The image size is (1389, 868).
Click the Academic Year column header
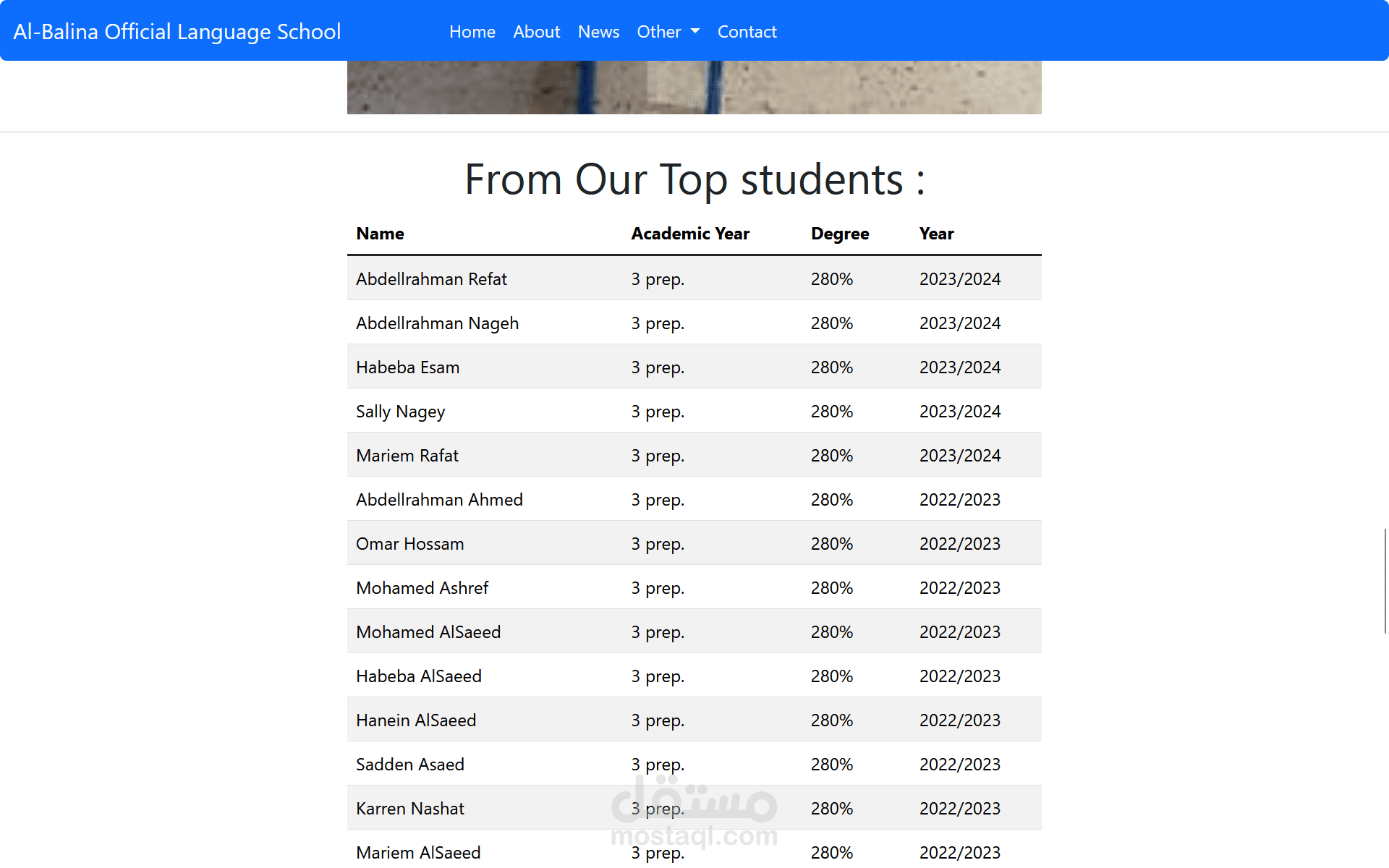point(690,234)
